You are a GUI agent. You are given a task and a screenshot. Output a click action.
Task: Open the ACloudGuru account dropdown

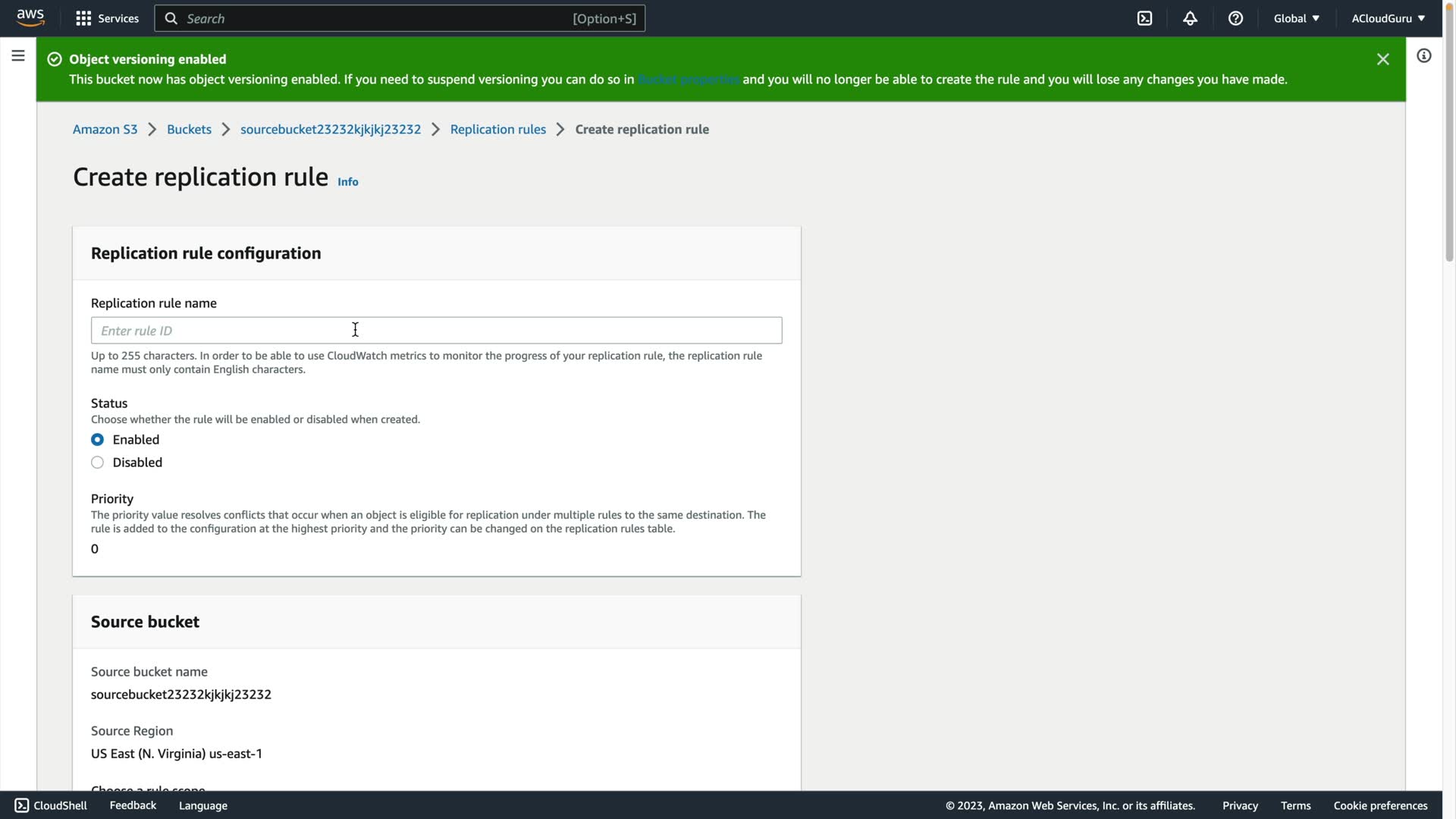1388,18
